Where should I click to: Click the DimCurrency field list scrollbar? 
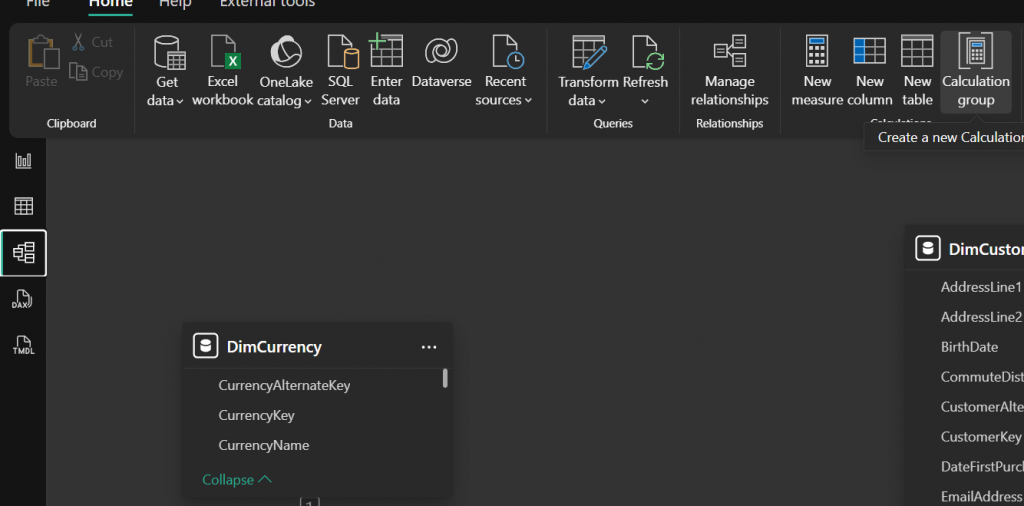tap(445, 378)
